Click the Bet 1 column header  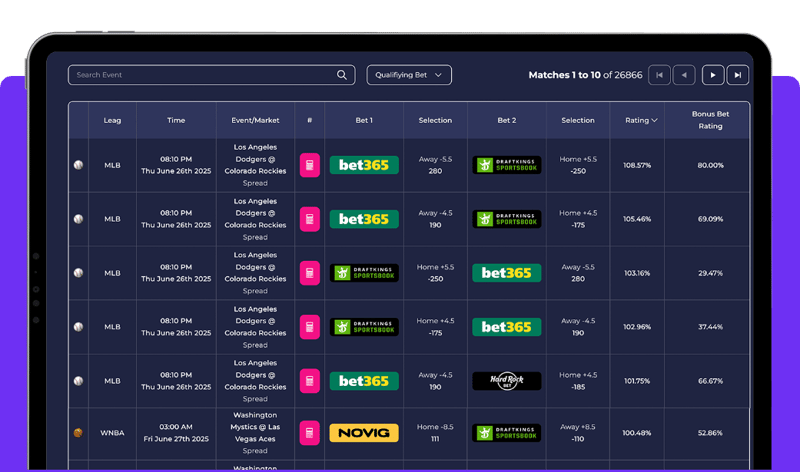(364, 120)
